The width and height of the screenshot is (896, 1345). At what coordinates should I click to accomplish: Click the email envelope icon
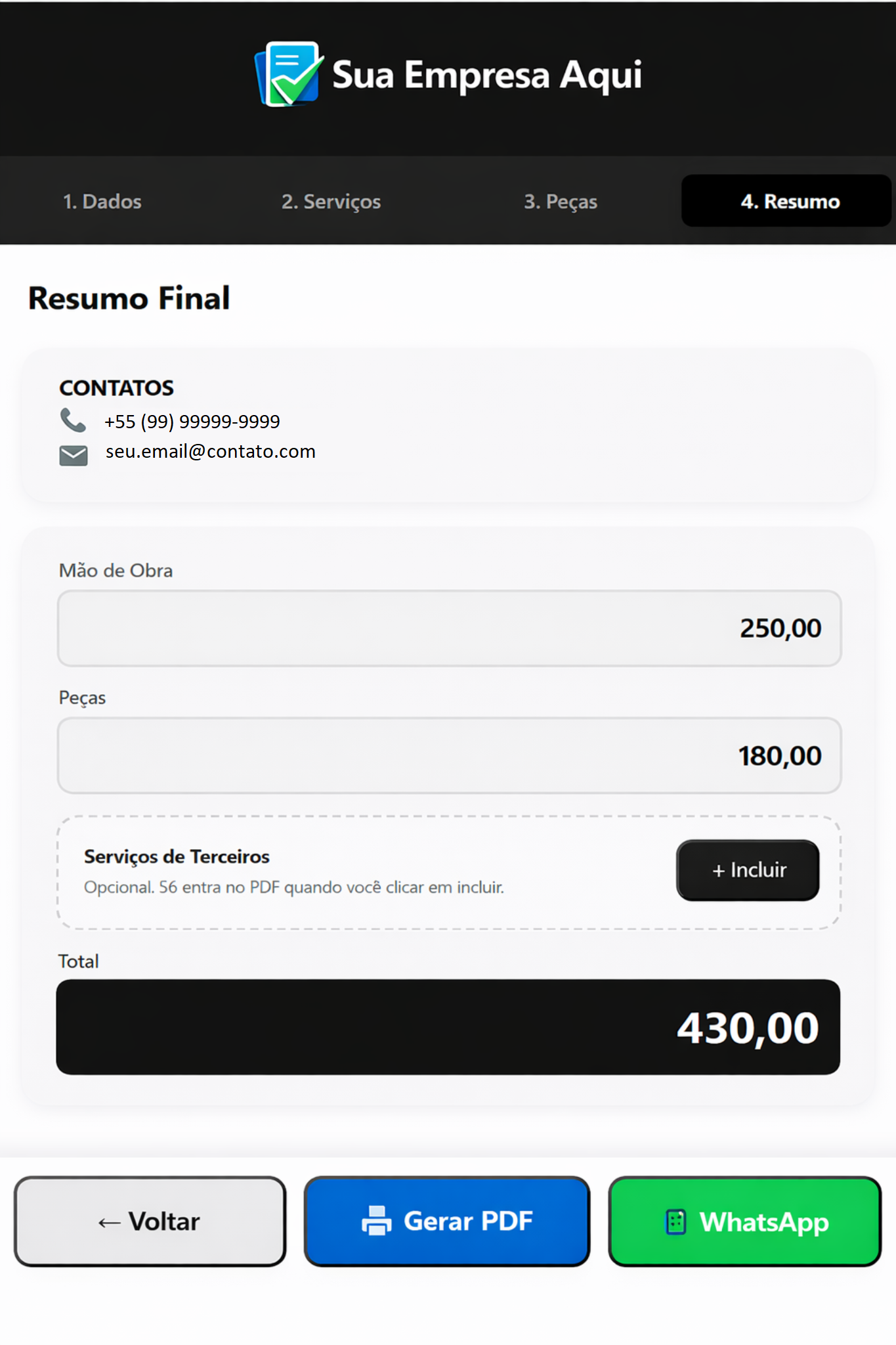tap(74, 454)
